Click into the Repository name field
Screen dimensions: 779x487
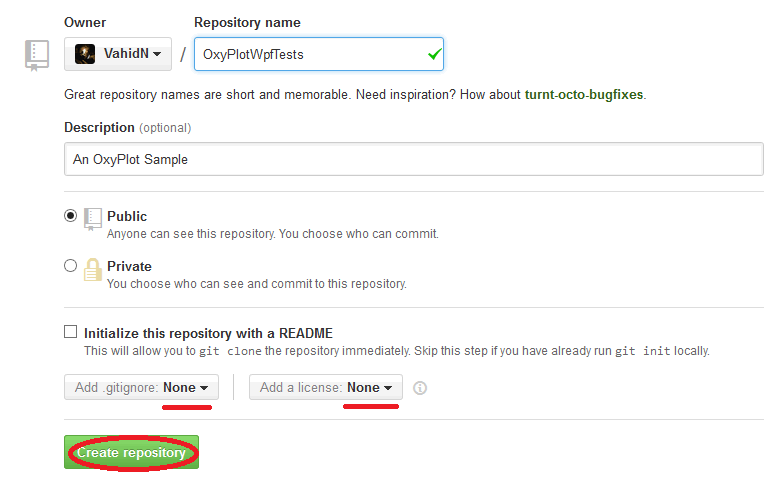(x=305, y=54)
